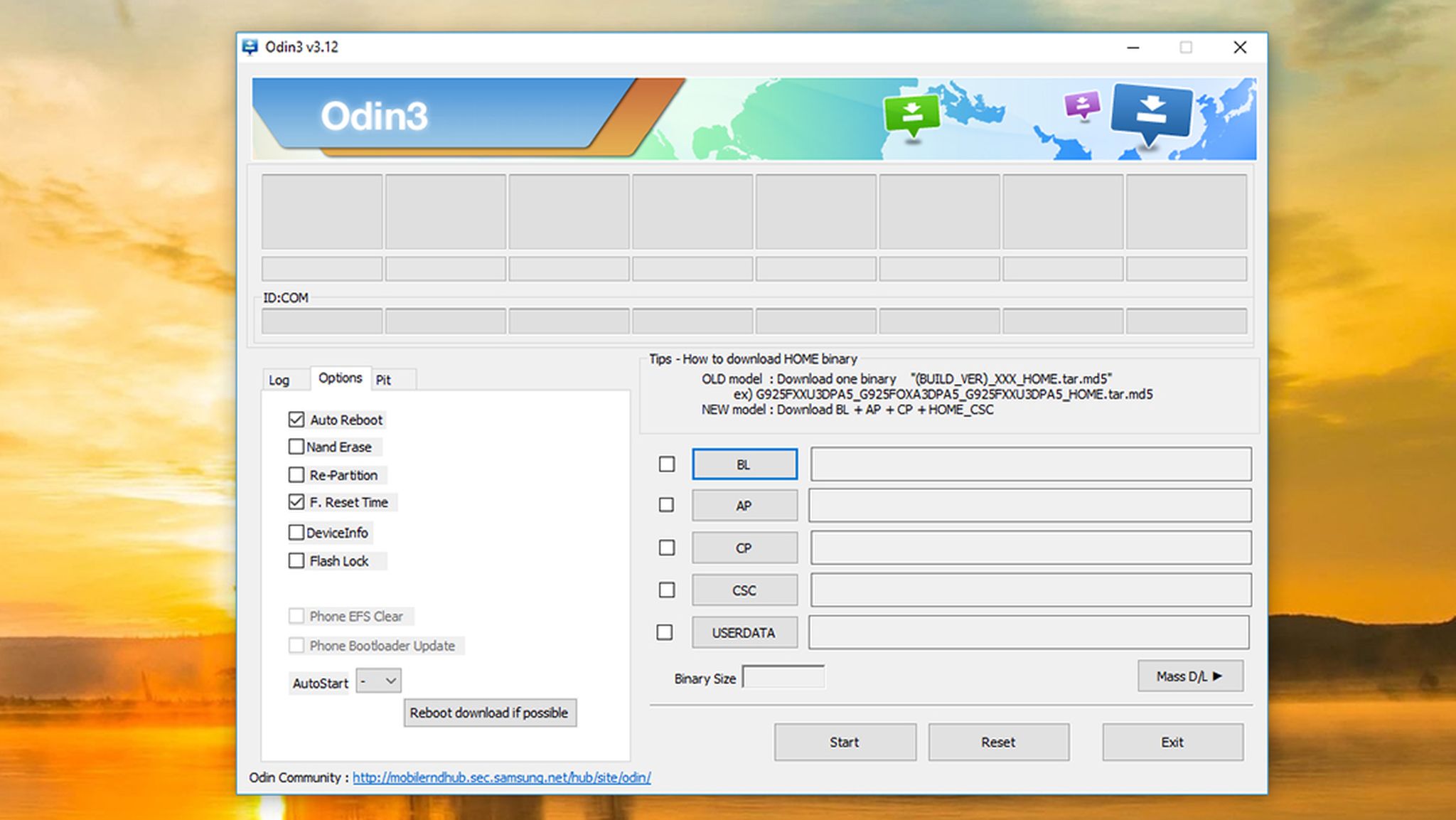
Task: Click the BL file select button
Action: 744,464
